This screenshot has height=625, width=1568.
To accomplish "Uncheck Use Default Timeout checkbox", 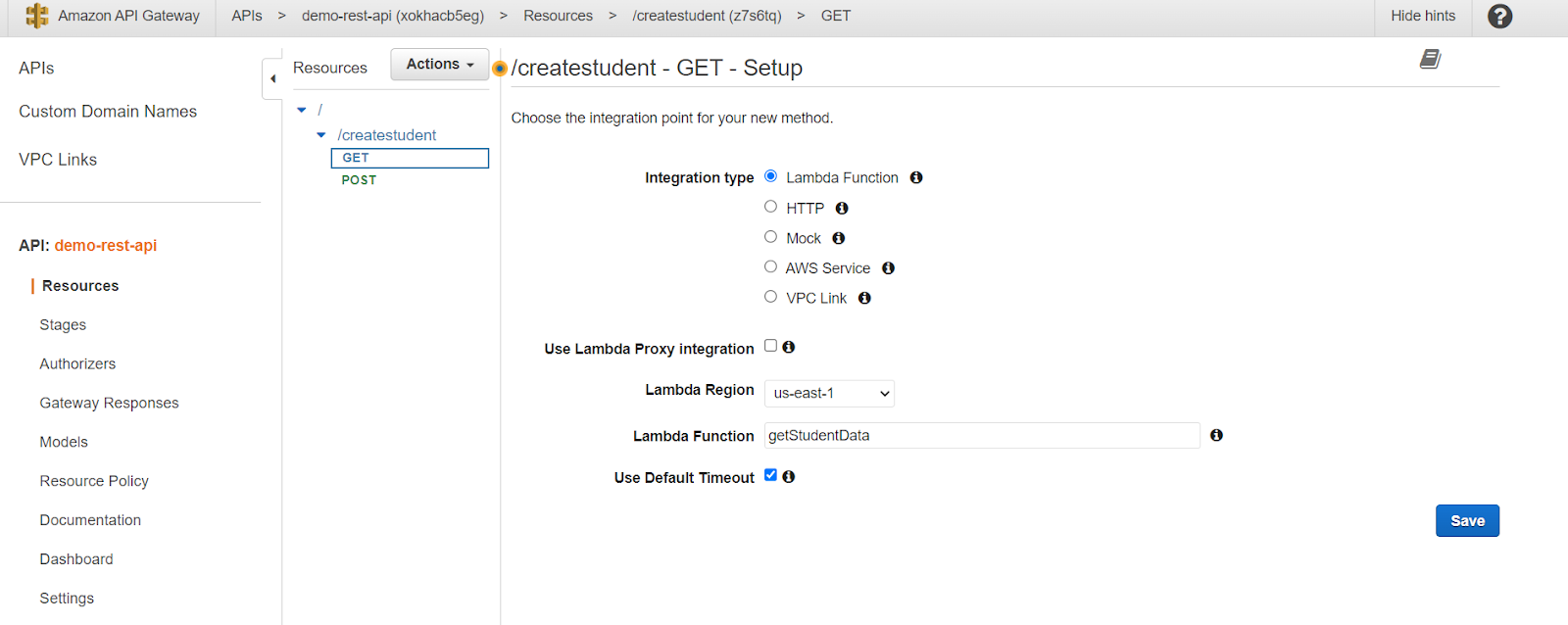I will point(771,475).
